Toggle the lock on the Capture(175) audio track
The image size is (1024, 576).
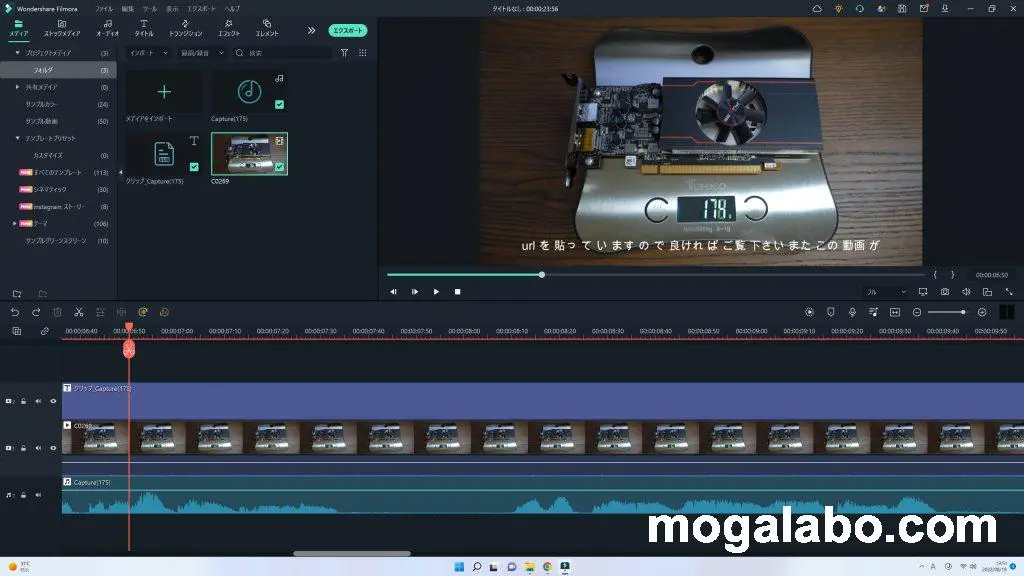[23, 494]
